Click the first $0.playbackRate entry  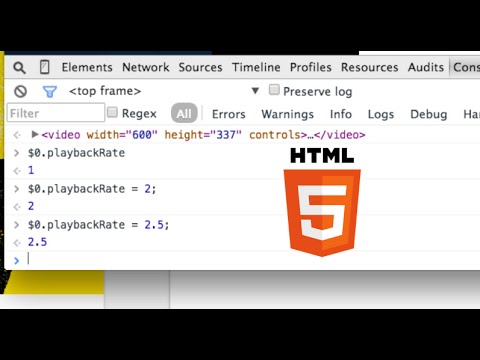(x=76, y=153)
